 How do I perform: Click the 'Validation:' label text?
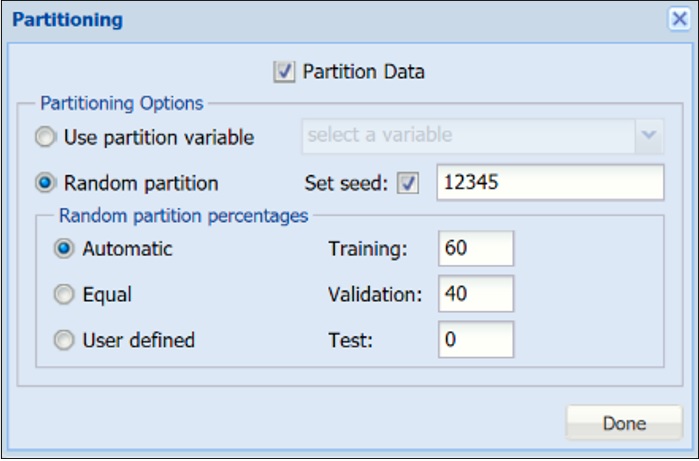pos(375,295)
